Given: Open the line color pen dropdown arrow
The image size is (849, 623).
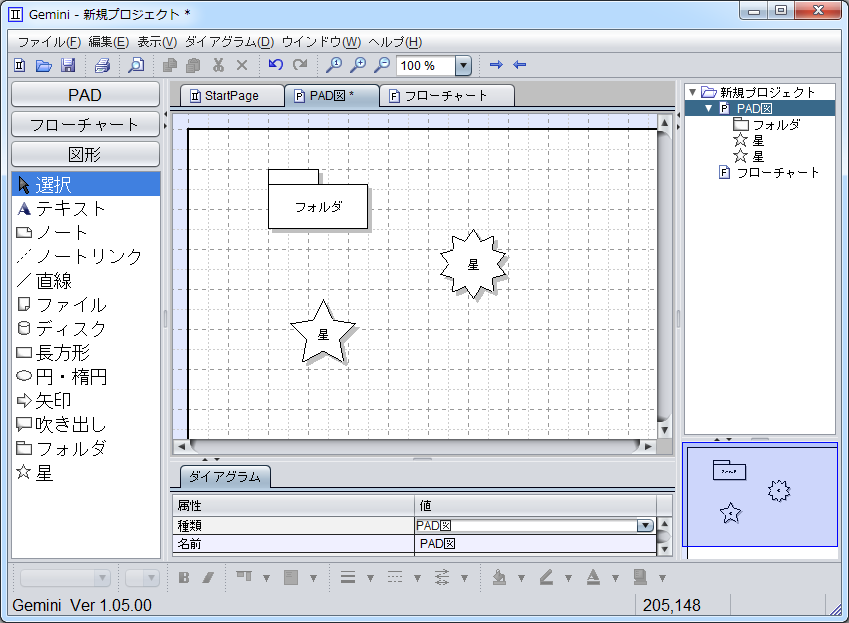Looking at the screenshot, I should [x=568, y=578].
